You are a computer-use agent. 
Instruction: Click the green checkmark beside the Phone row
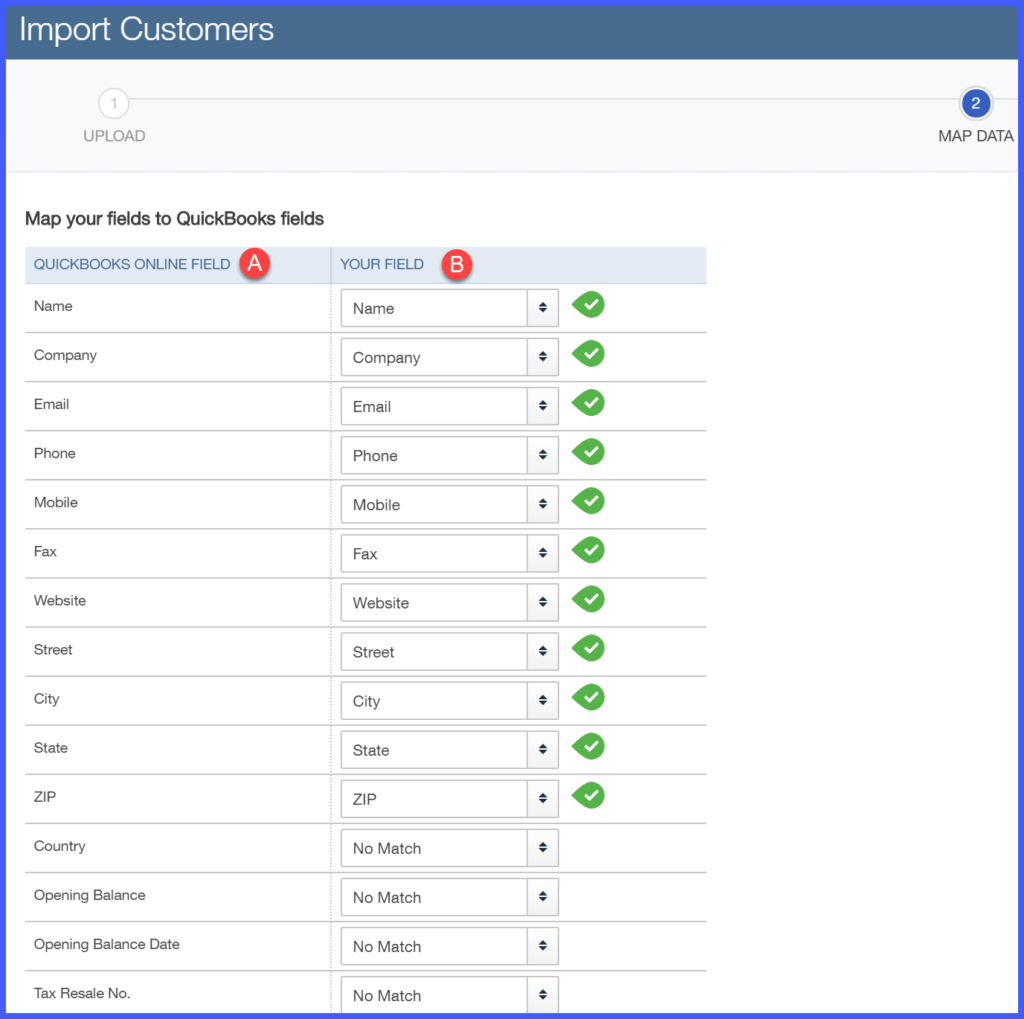coord(588,451)
